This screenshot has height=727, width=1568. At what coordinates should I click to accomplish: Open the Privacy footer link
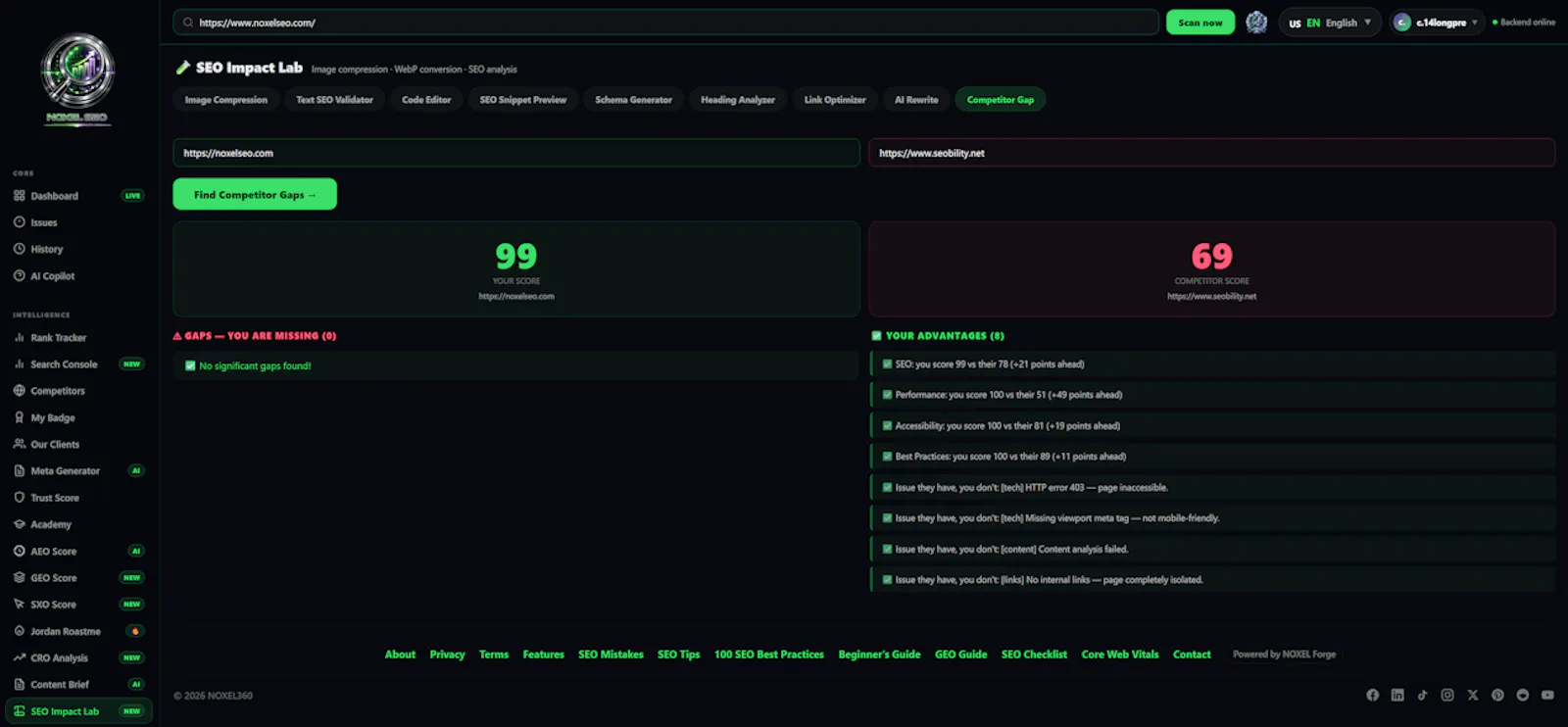(x=447, y=654)
